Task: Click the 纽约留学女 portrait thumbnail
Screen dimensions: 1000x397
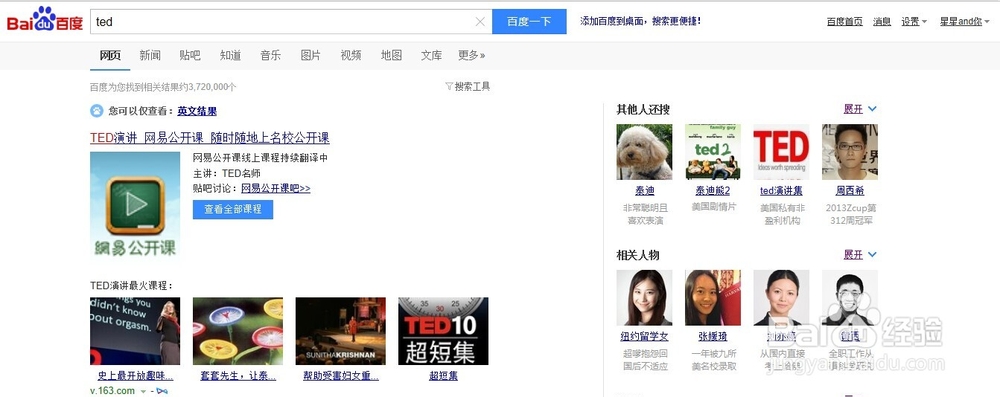Action: click(x=644, y=297)
